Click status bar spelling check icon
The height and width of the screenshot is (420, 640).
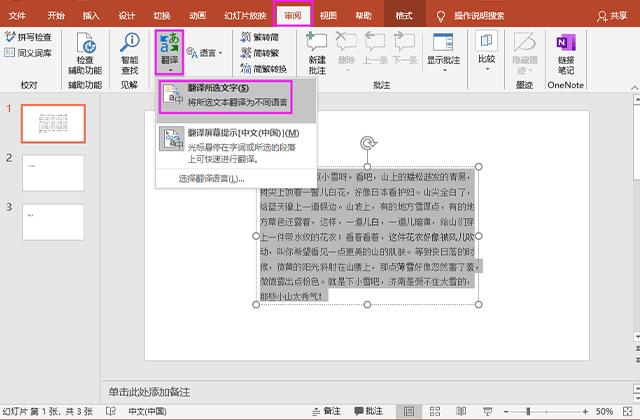tap(111, 411)
